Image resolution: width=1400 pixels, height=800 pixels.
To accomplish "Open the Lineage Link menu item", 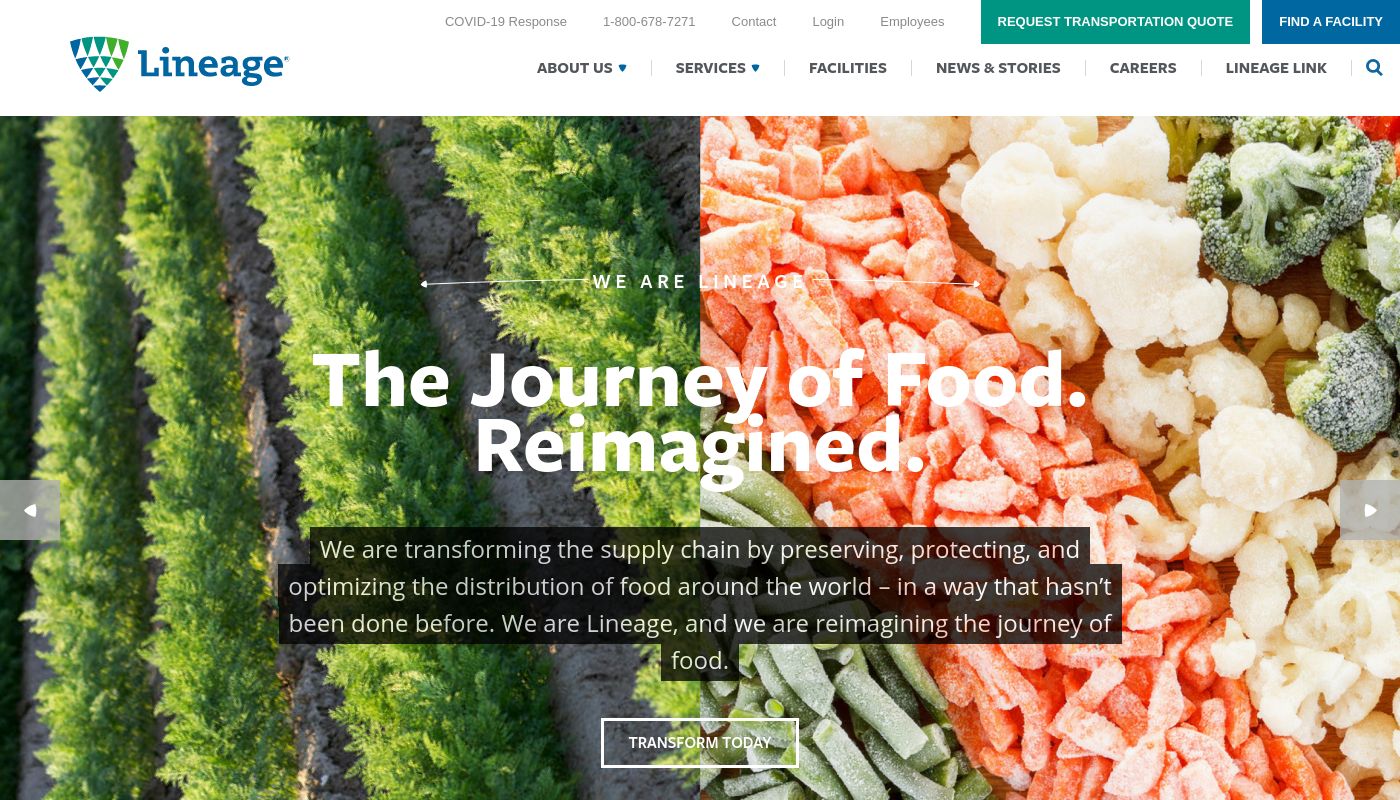I will (1276, 68).
